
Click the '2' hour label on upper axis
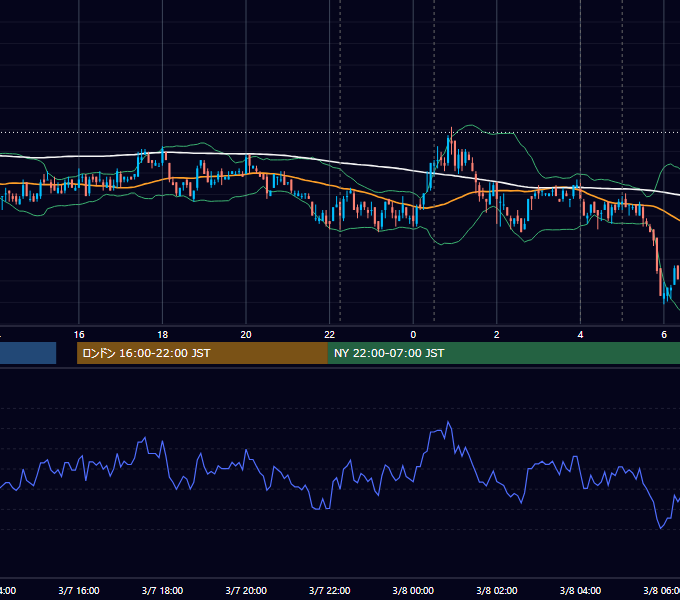[497, 335]
